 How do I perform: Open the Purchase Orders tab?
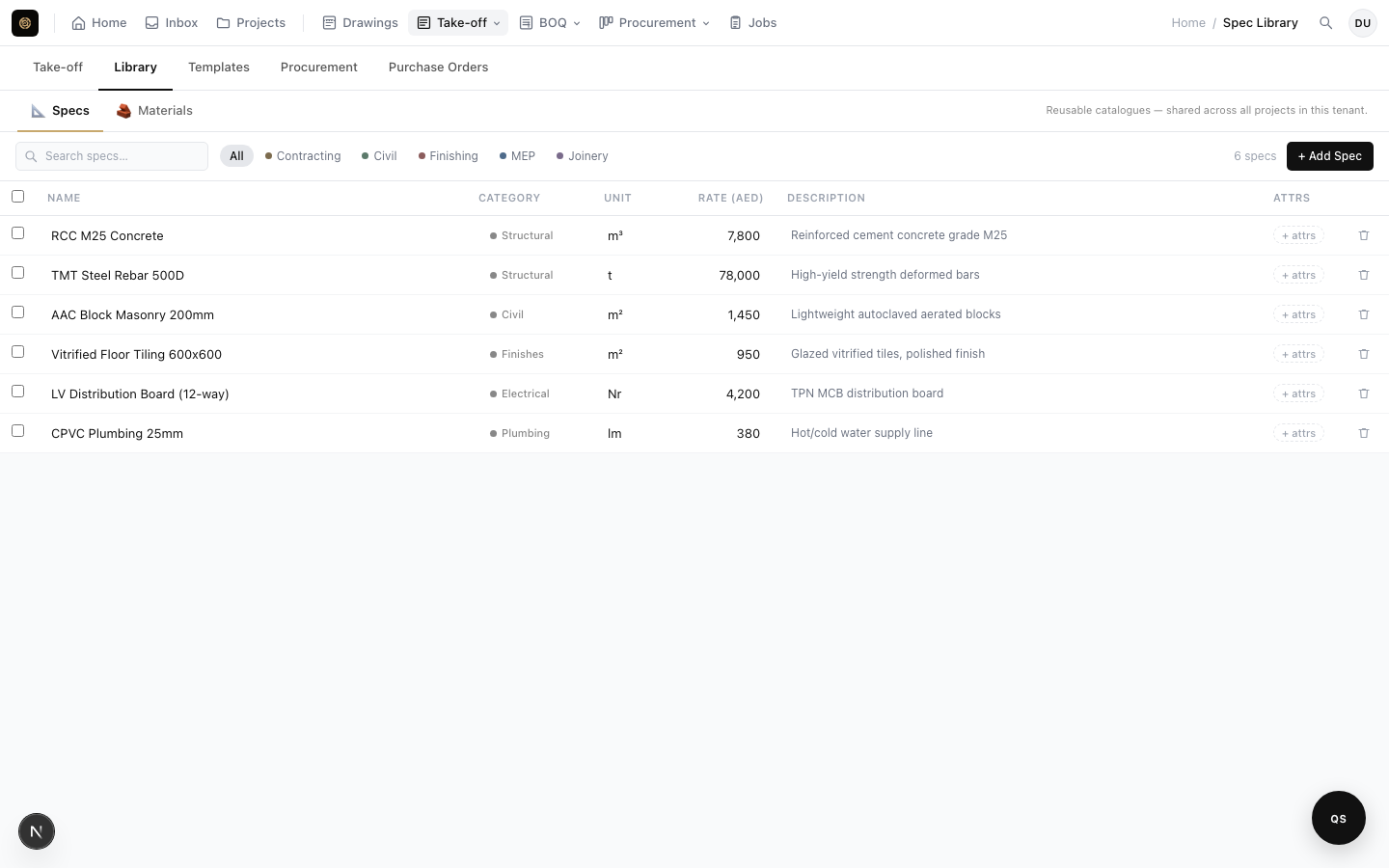(x=438, y=68)
